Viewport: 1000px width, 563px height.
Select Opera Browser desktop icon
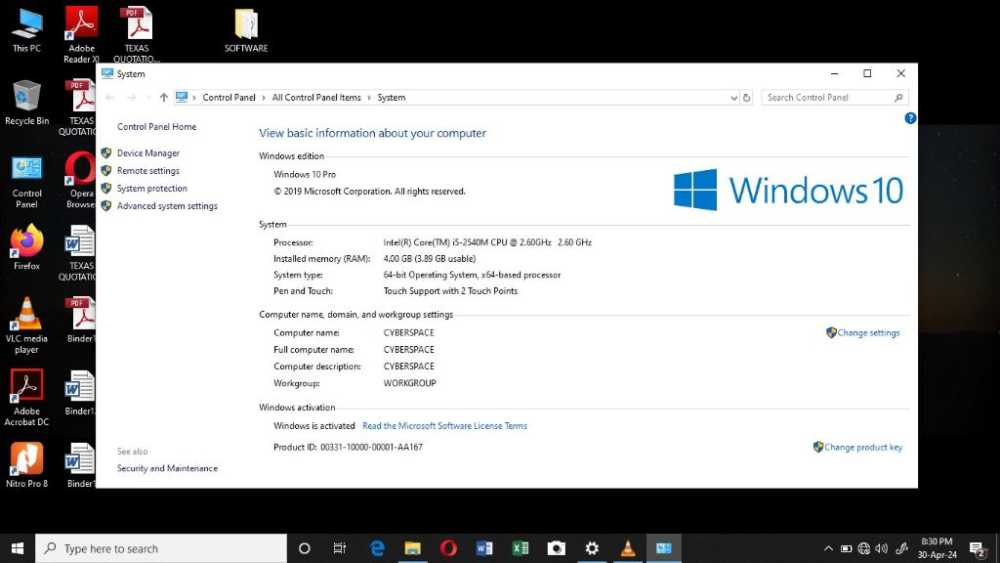point(80,181)
